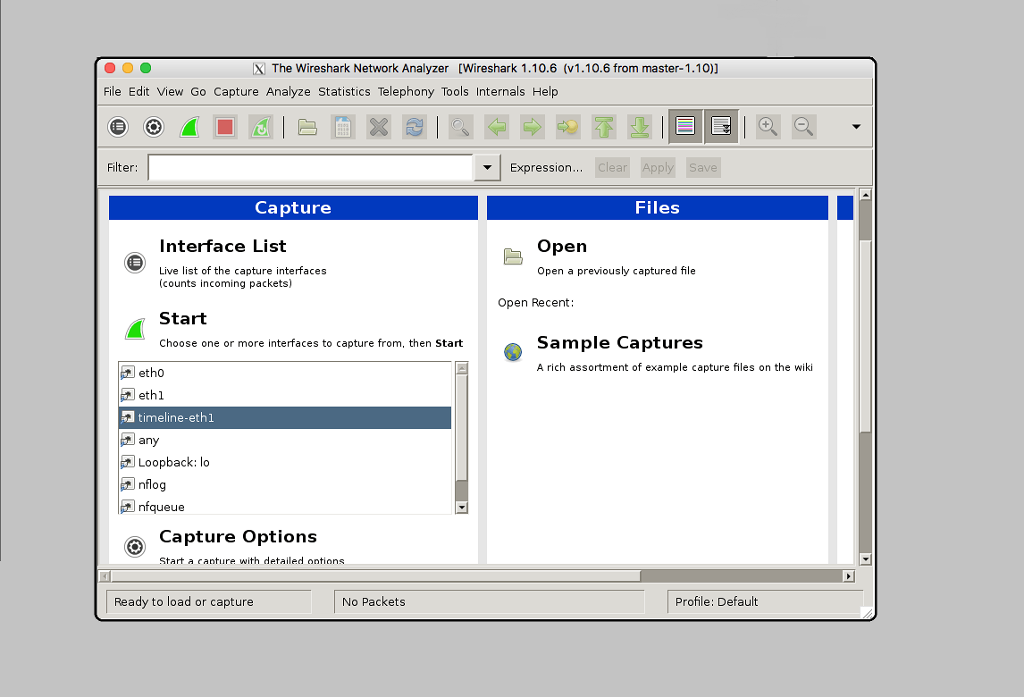Click the Clear filter button
Screen dimensions: 1024x697
point(613,168)
